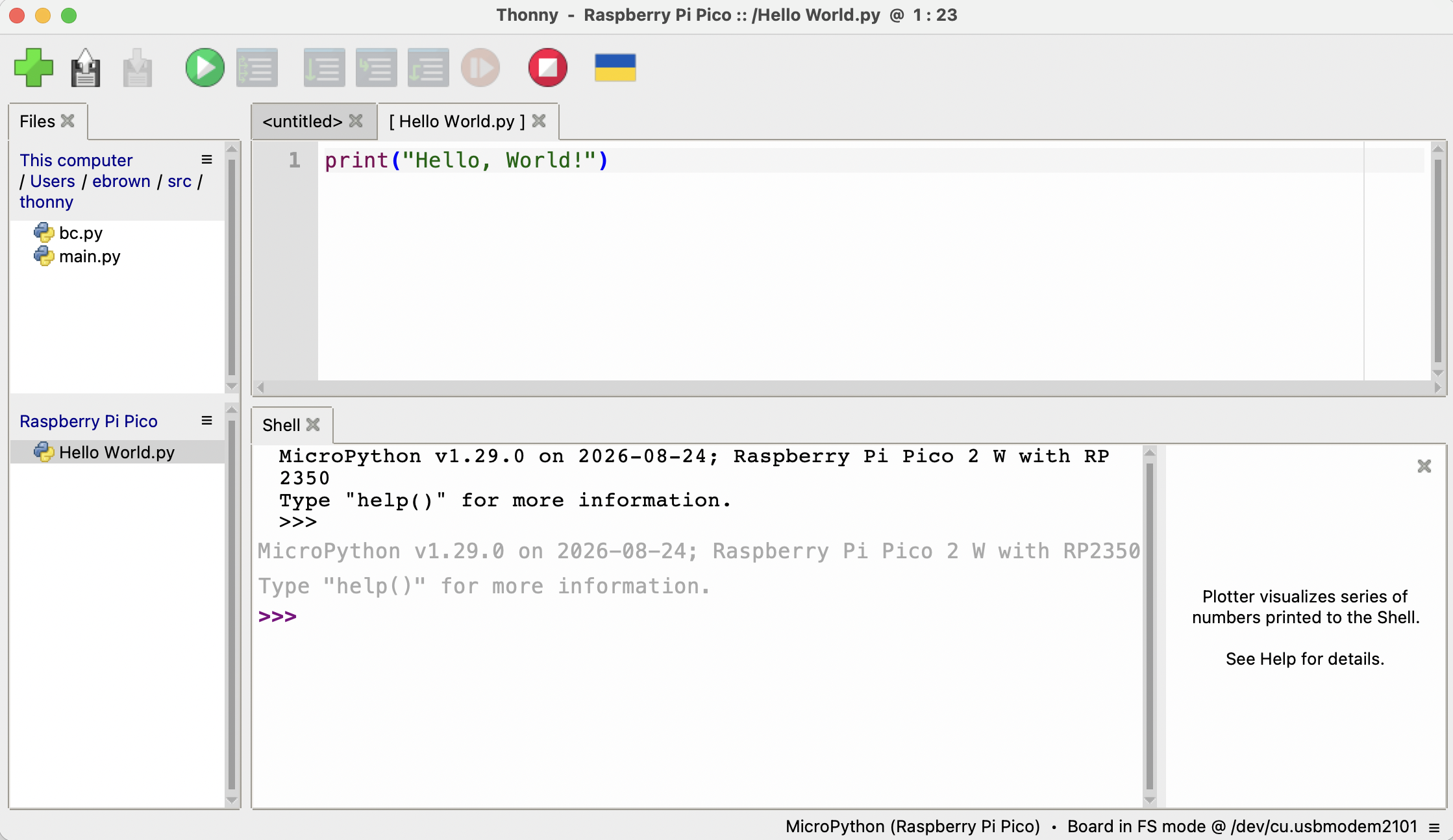The width and height of the screenshot is (1453, 840).
Task: Click the Pico files panel scrollbar
Action: [x=231, y=605]
